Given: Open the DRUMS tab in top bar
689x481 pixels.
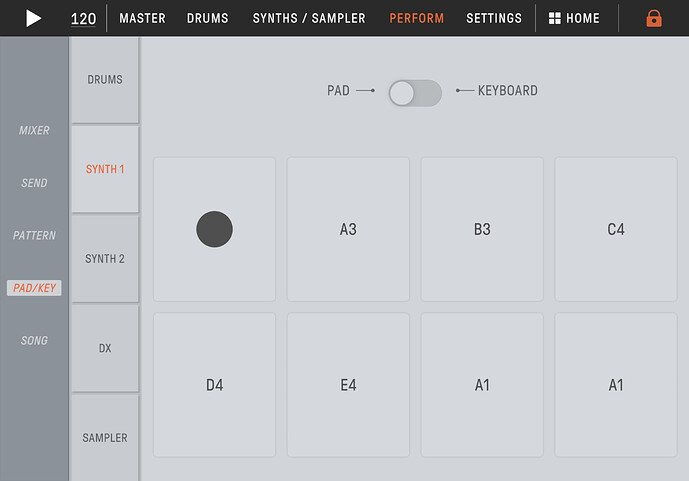Looking at the screenshot, I should coord(207,18).
